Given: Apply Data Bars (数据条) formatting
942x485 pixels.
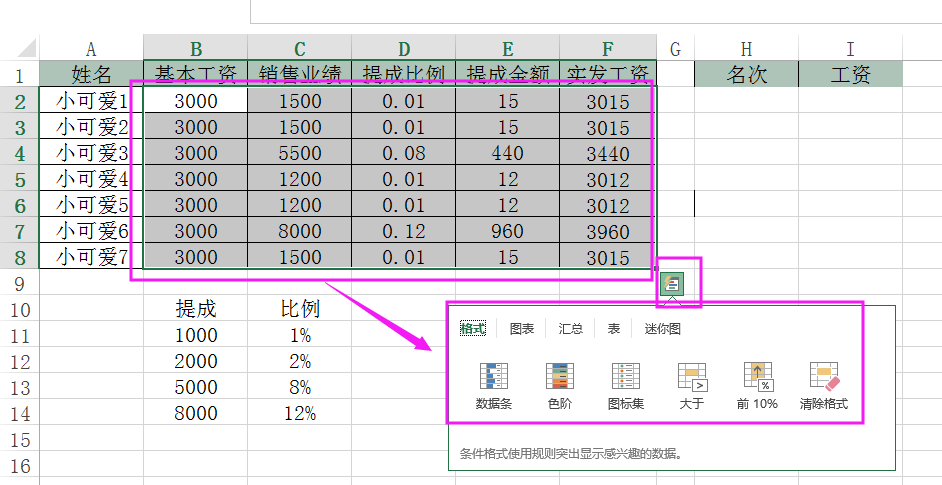Looking at the screenshot, I should (x=494, y=386).
